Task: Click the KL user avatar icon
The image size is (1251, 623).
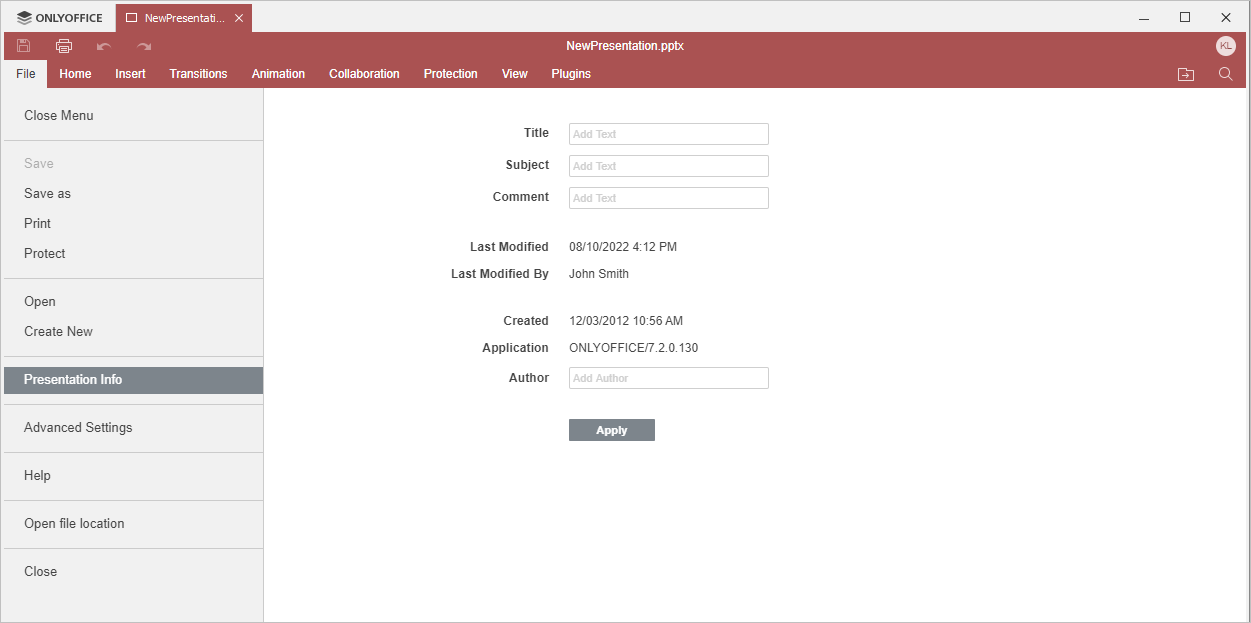Action: (1226, 46)
